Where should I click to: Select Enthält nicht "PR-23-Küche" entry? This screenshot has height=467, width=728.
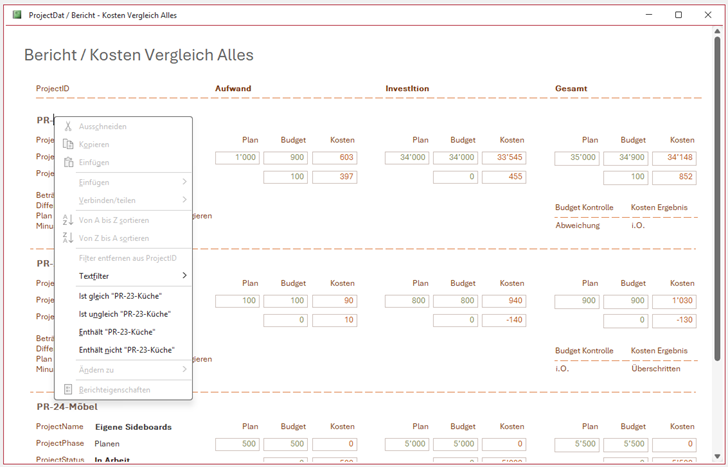[x=124, y=350]
